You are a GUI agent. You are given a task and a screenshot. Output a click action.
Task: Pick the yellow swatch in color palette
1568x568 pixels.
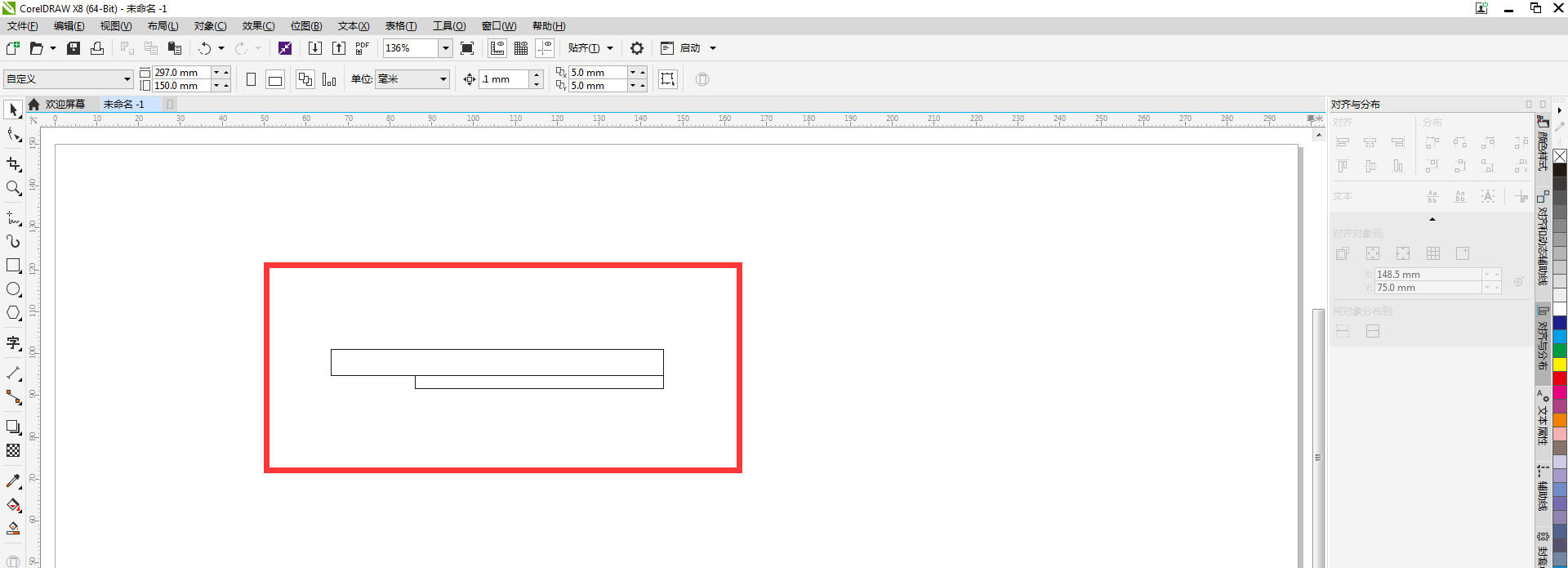(x=1560, y=365)
